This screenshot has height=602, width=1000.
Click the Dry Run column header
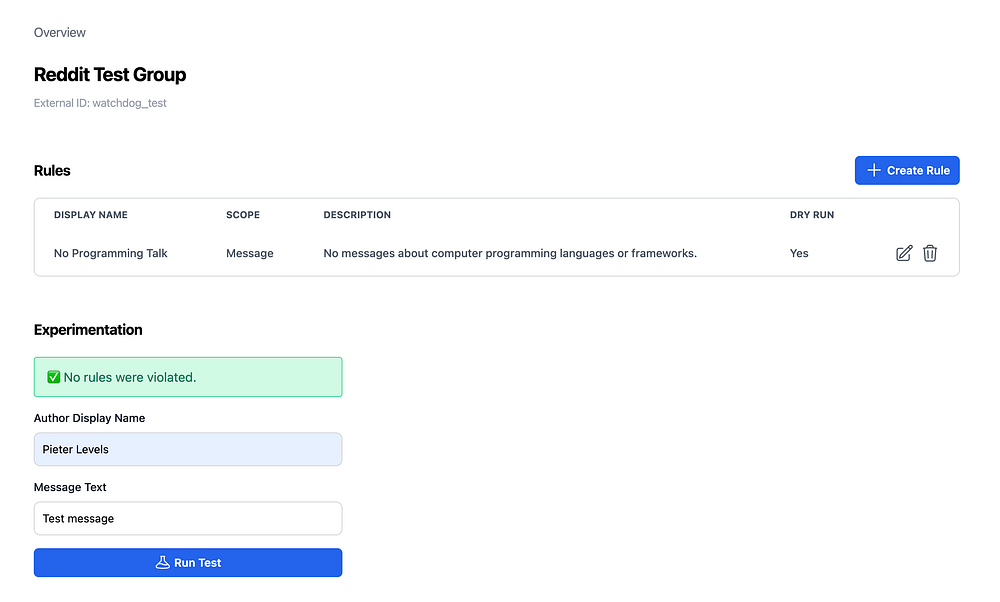click(812, 215)
